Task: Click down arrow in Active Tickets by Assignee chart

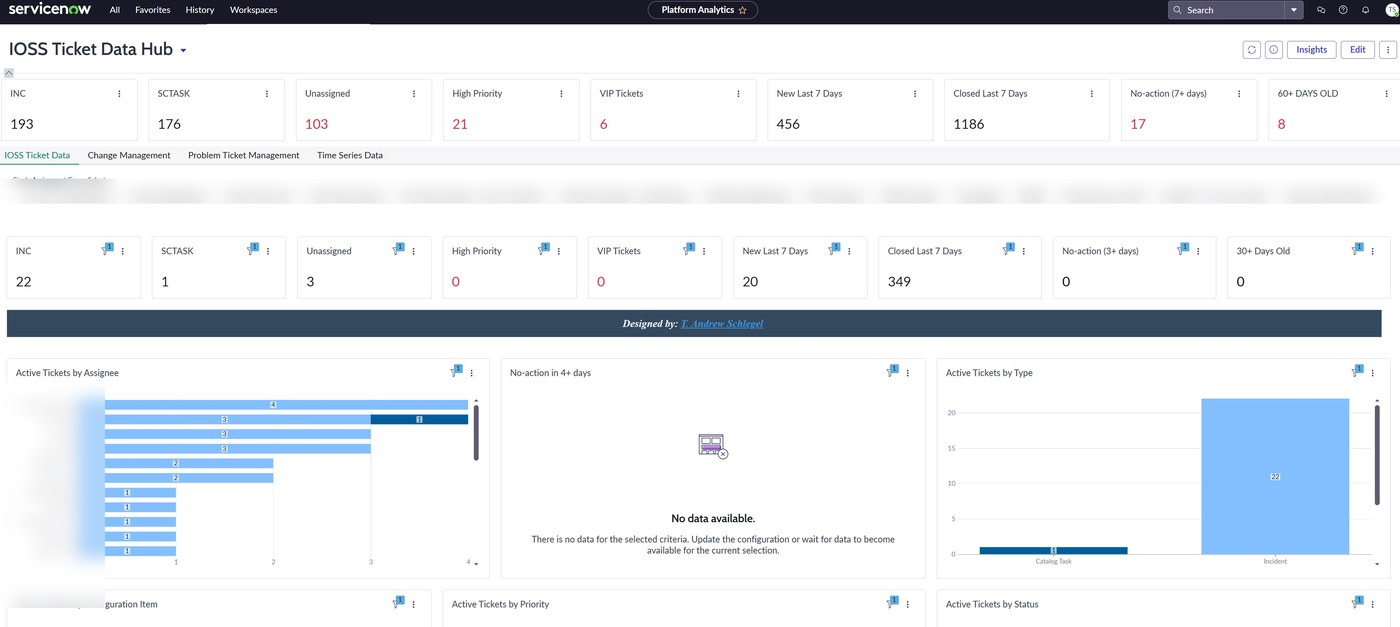Action: 476,564
